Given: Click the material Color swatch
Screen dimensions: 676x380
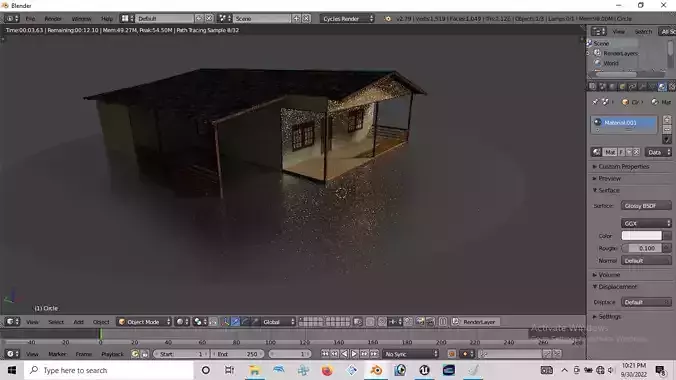Looking at the screenshot, I should [641, 236].
